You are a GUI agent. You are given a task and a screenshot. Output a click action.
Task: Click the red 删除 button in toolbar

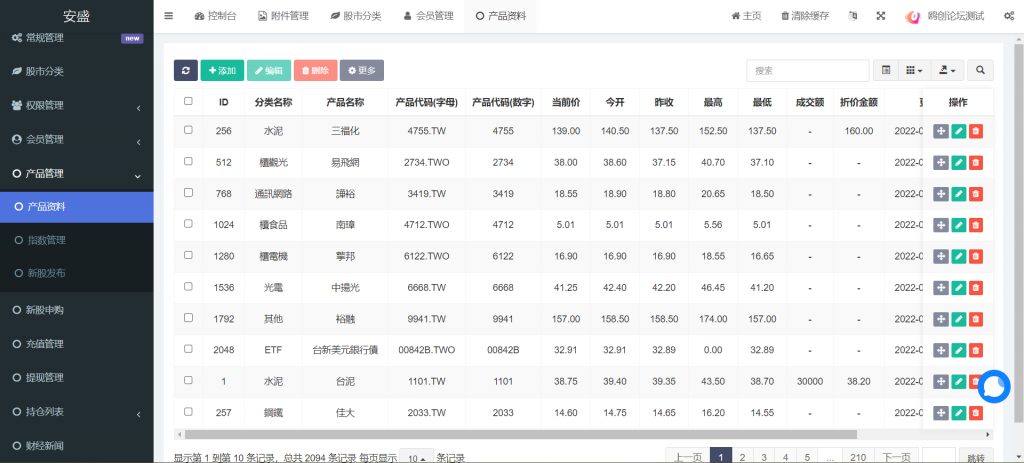tap(315, 71)
